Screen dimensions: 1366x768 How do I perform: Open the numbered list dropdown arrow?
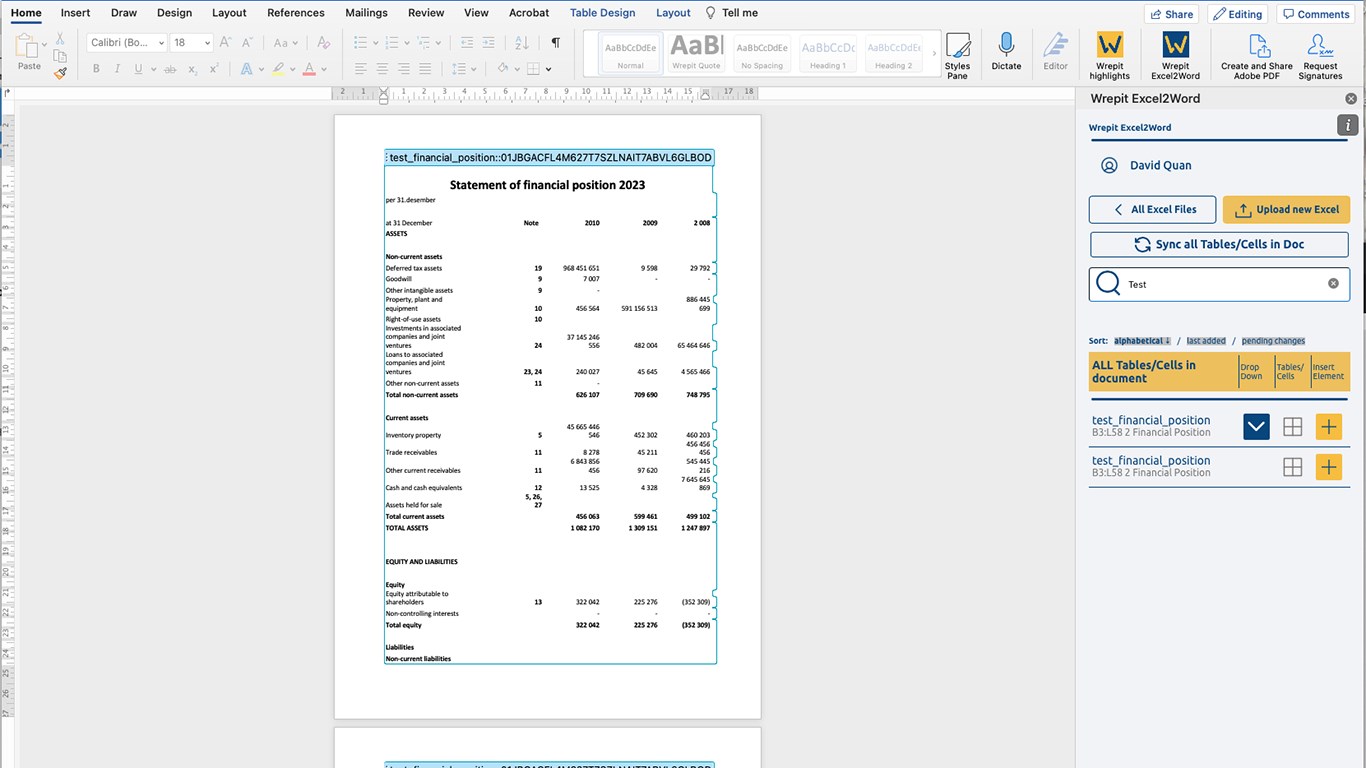tap(406, 42)
